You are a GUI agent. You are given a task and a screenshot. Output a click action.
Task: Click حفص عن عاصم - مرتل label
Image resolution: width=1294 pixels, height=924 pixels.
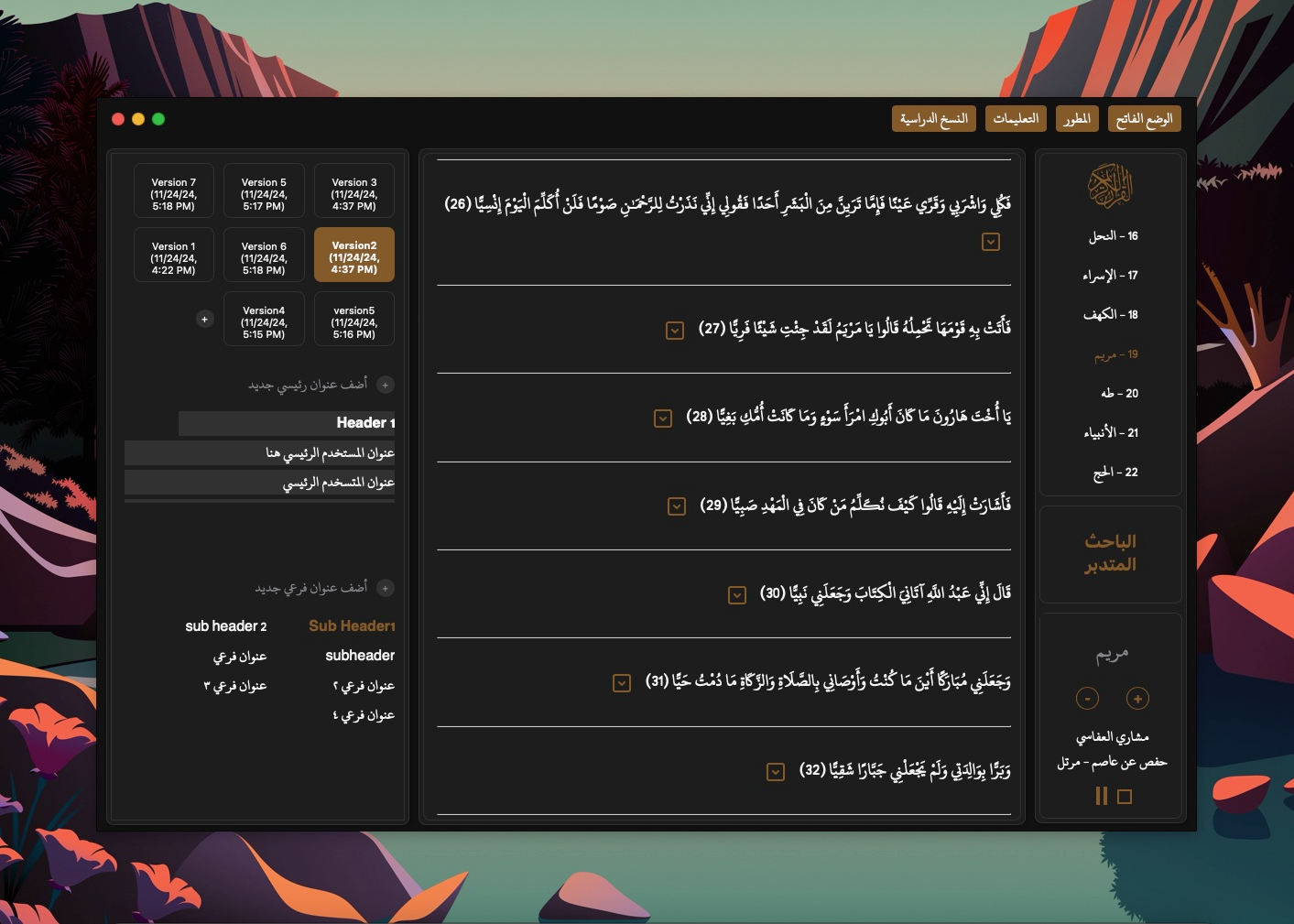coord(1112,763)
